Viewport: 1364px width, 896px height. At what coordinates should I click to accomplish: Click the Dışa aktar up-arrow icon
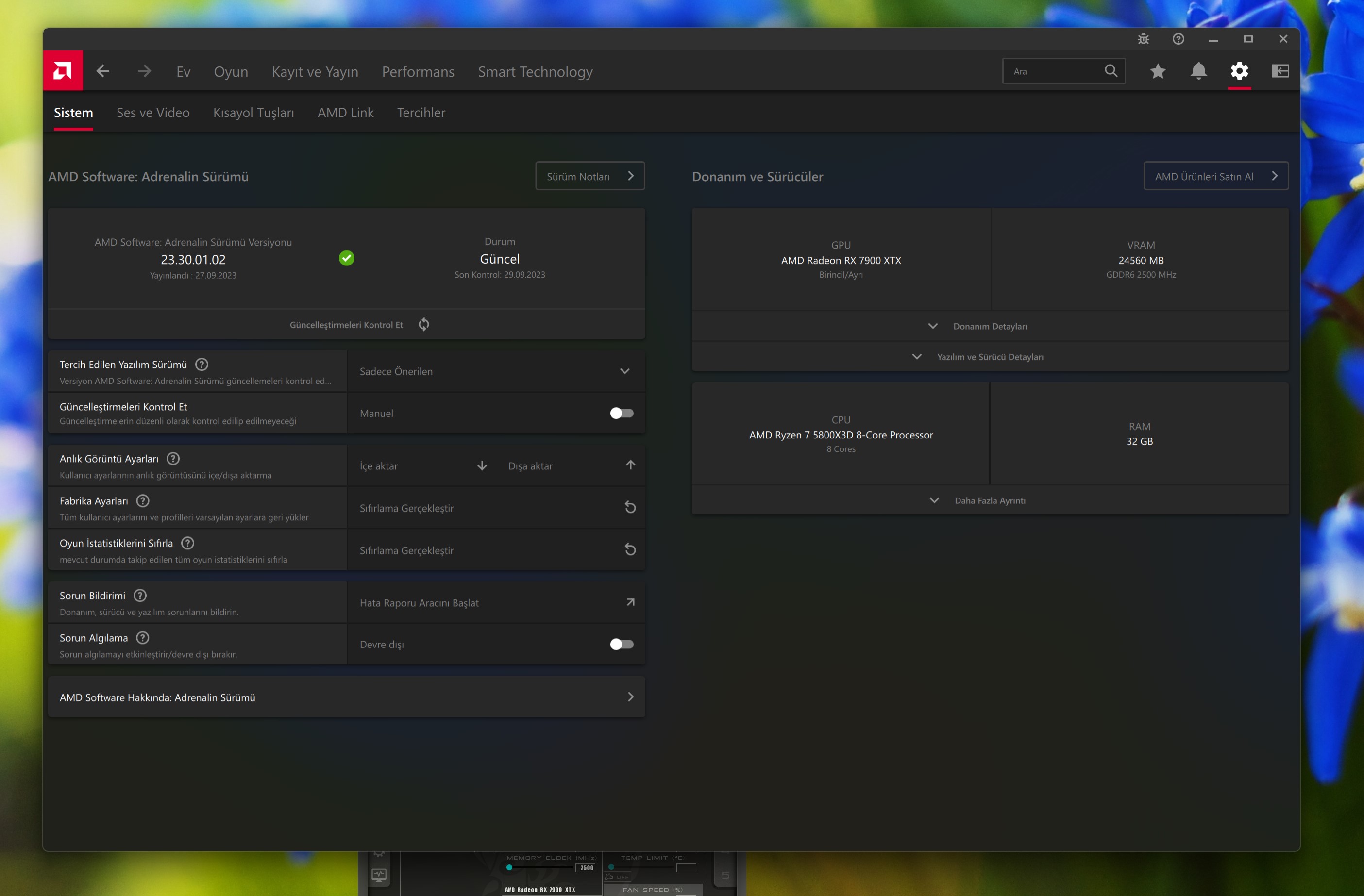pyautogui.click(x=630, y=465)
